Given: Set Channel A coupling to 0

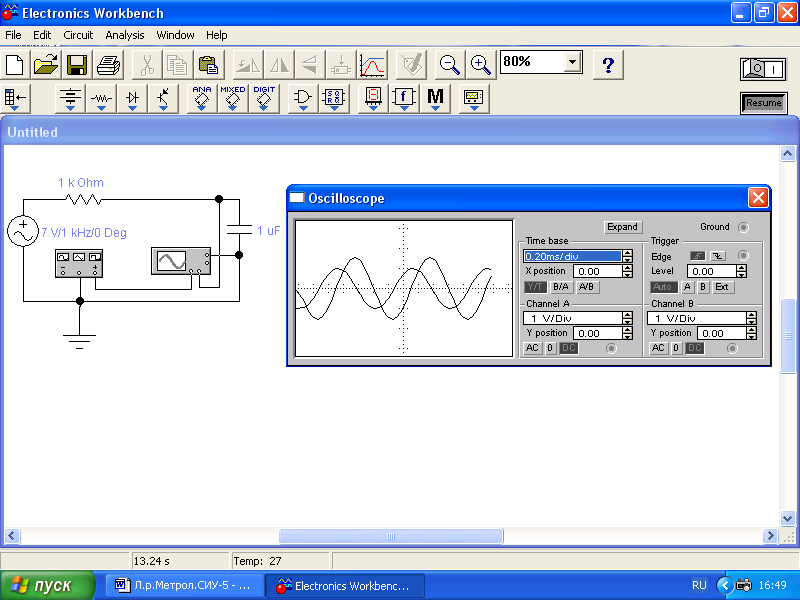Looking at the screenshot, I should pos(550,348).
